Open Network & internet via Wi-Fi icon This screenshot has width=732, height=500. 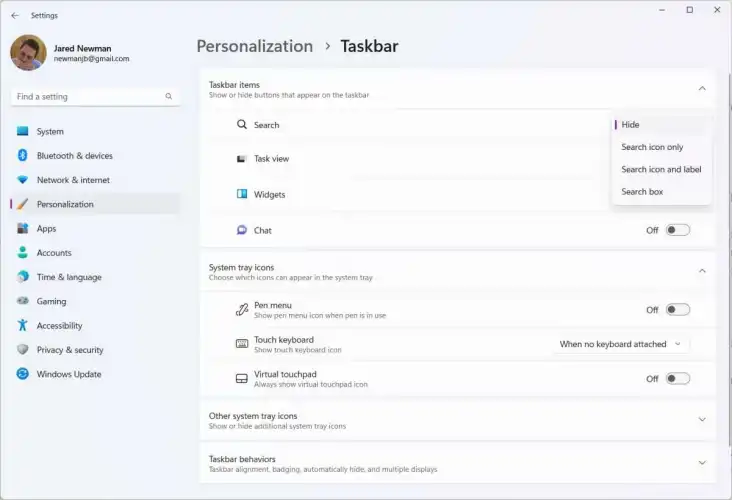click(x=22, y=180)
